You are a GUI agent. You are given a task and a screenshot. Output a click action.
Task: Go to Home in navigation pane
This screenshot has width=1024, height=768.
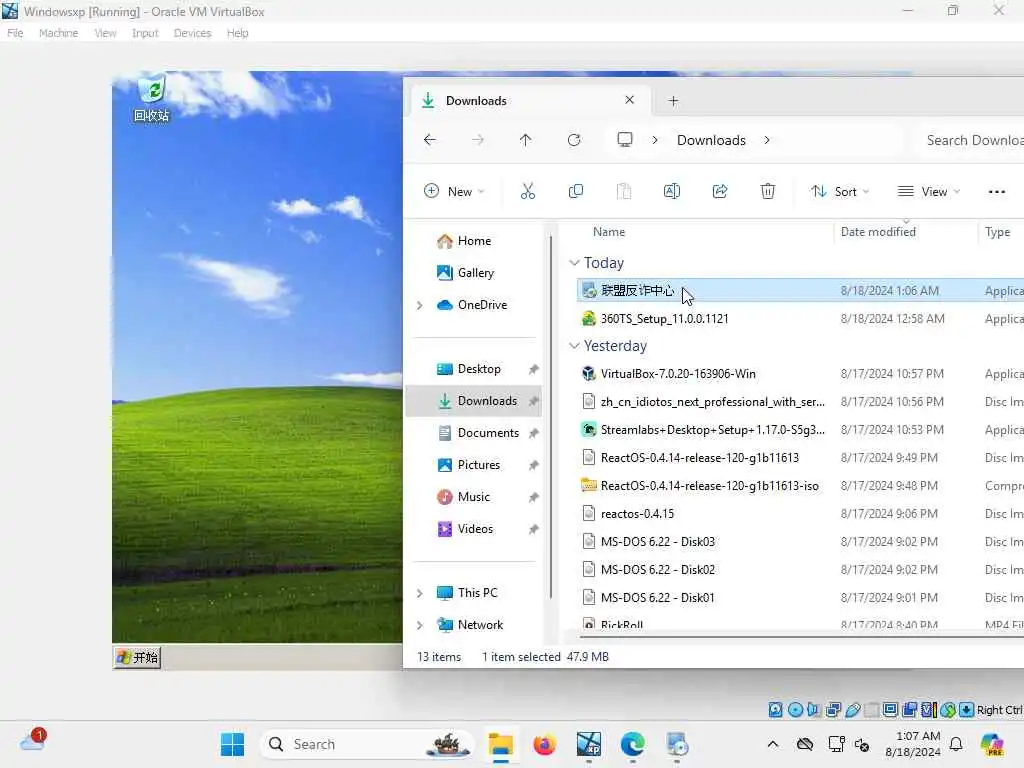pyautogui.click(x=474, y=241)
